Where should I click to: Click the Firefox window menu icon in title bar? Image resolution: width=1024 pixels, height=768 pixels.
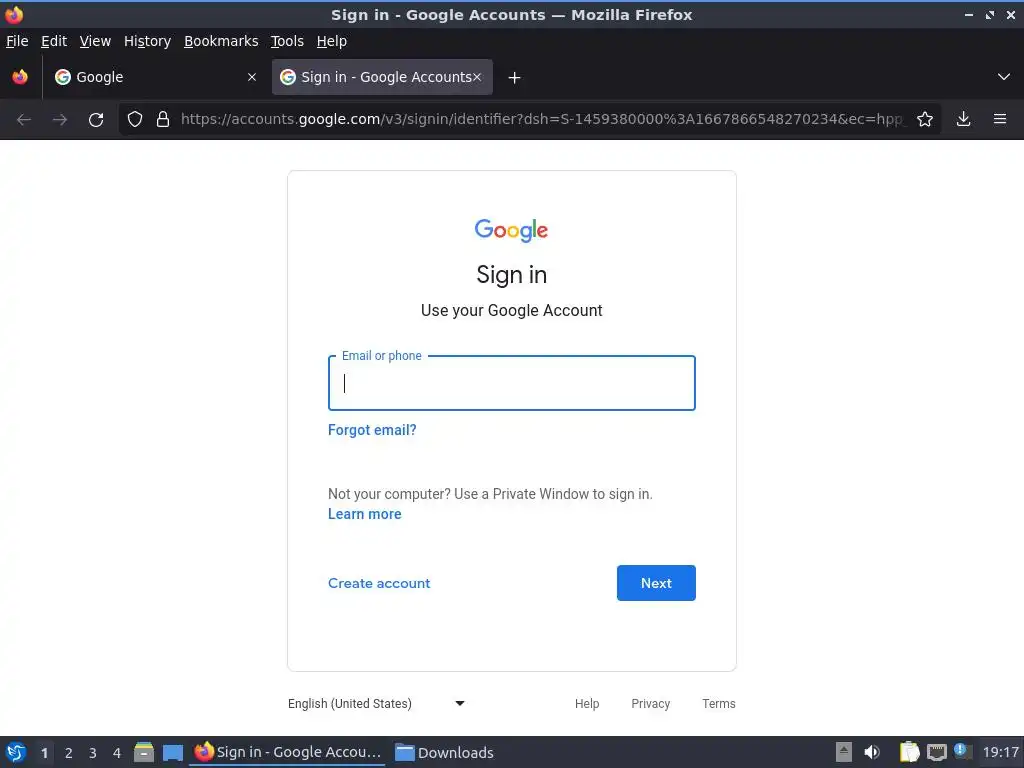[x=14, y=14]
